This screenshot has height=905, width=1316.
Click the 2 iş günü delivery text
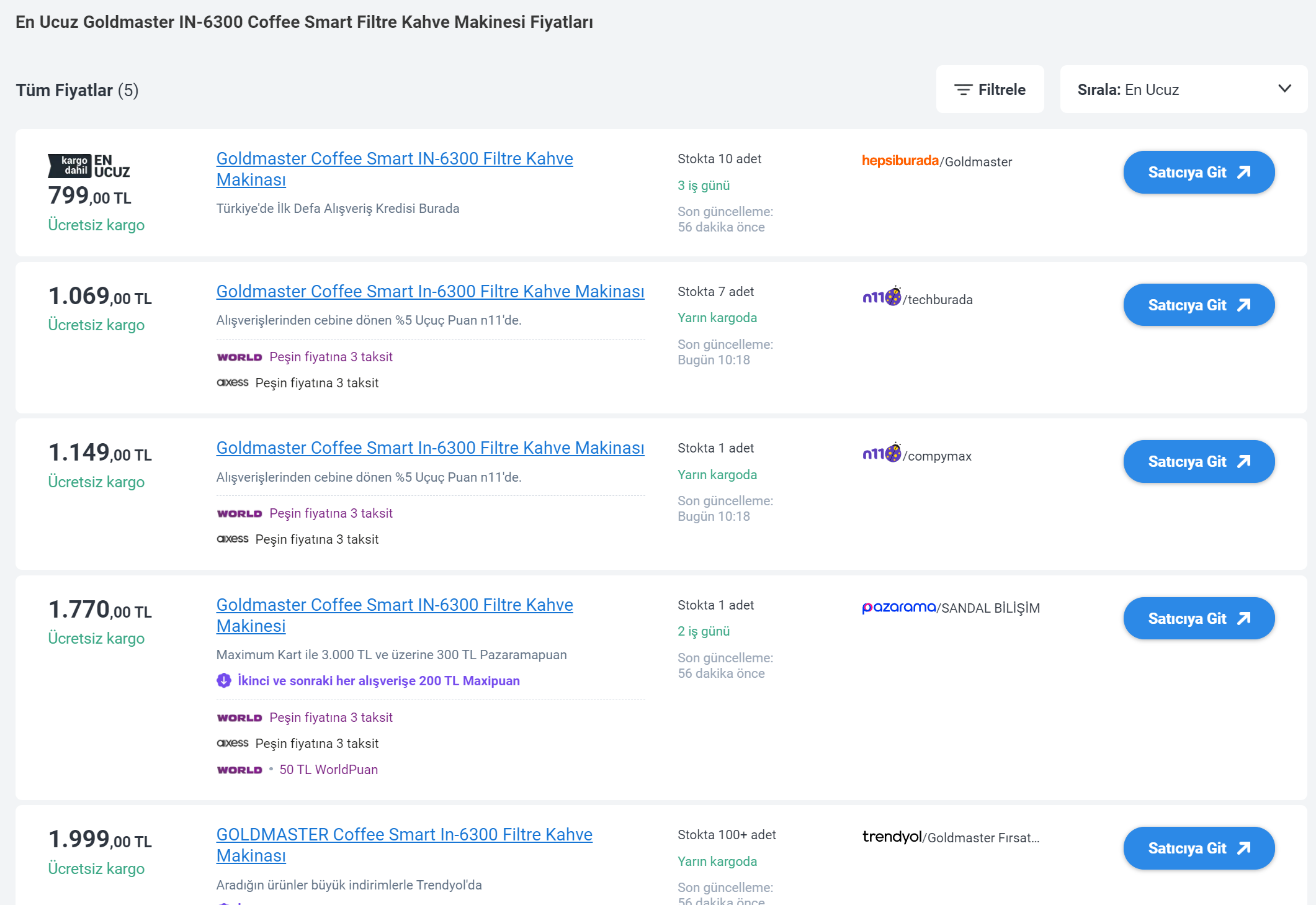(704, 631)
